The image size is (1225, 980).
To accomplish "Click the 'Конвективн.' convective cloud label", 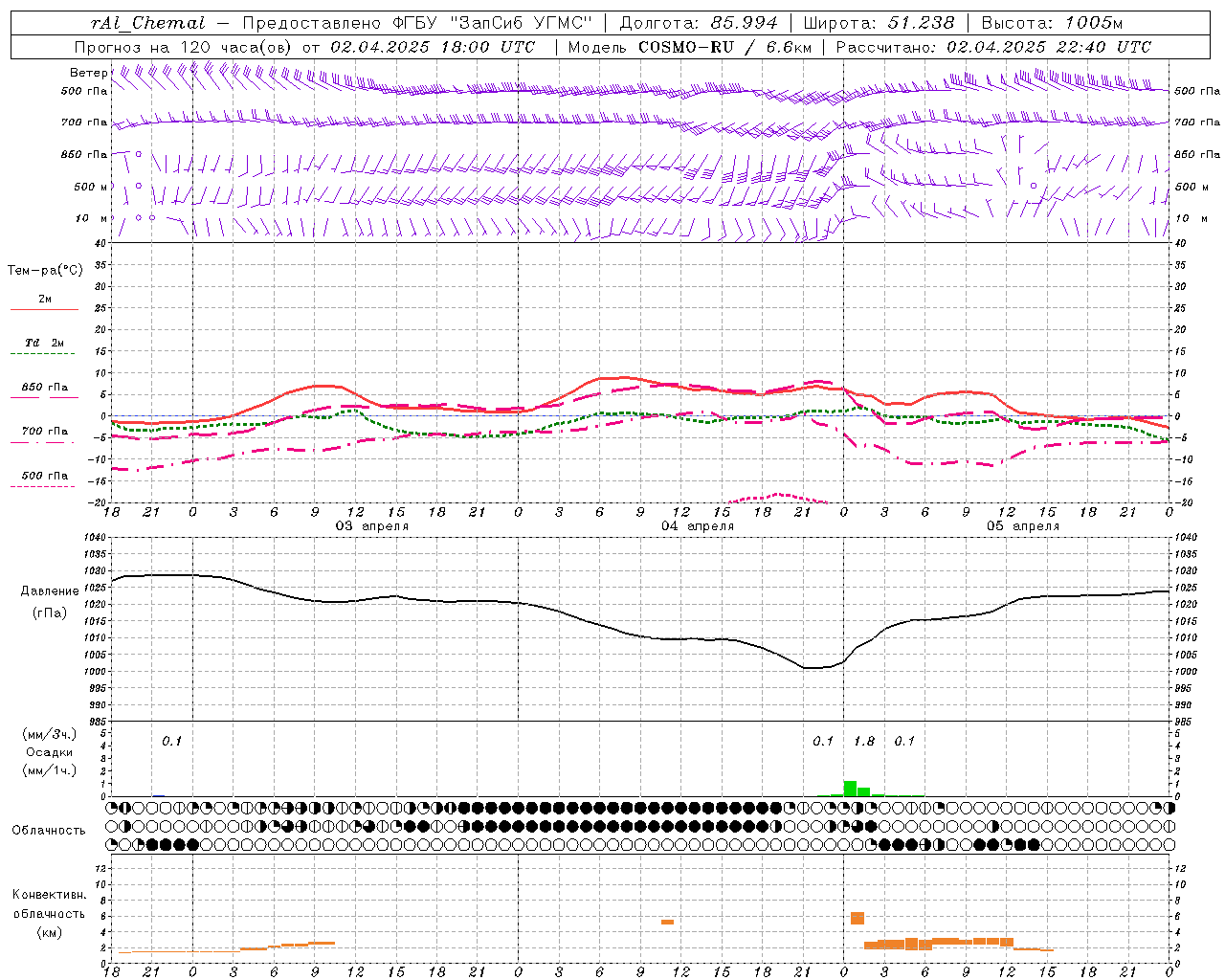I will pos(50,895).
